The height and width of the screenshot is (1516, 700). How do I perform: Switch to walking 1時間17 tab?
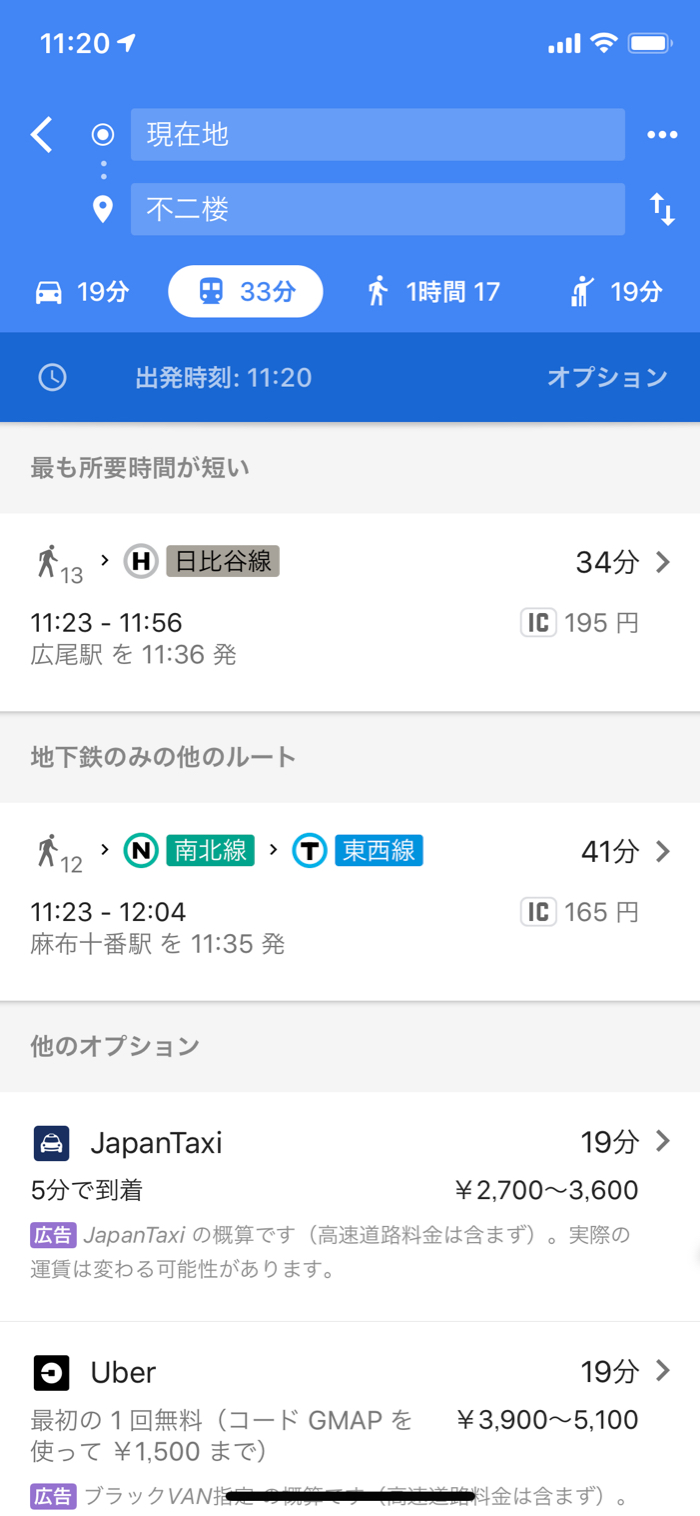click(432, 292)
